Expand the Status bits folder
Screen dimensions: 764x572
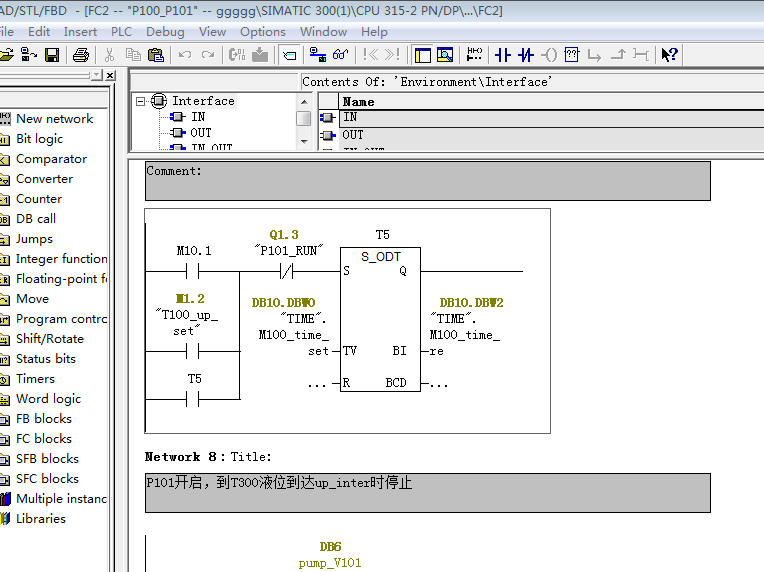(x=46, y=359)
